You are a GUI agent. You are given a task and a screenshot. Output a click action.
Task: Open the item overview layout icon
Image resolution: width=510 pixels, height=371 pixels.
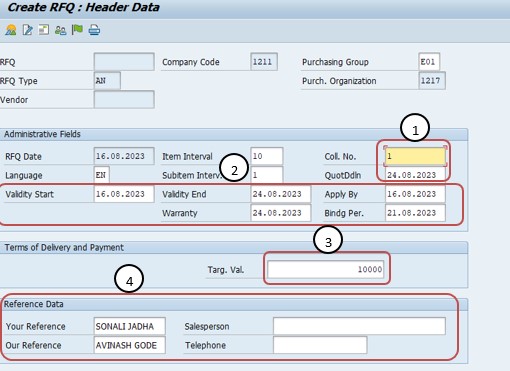[x=44, y=30]
